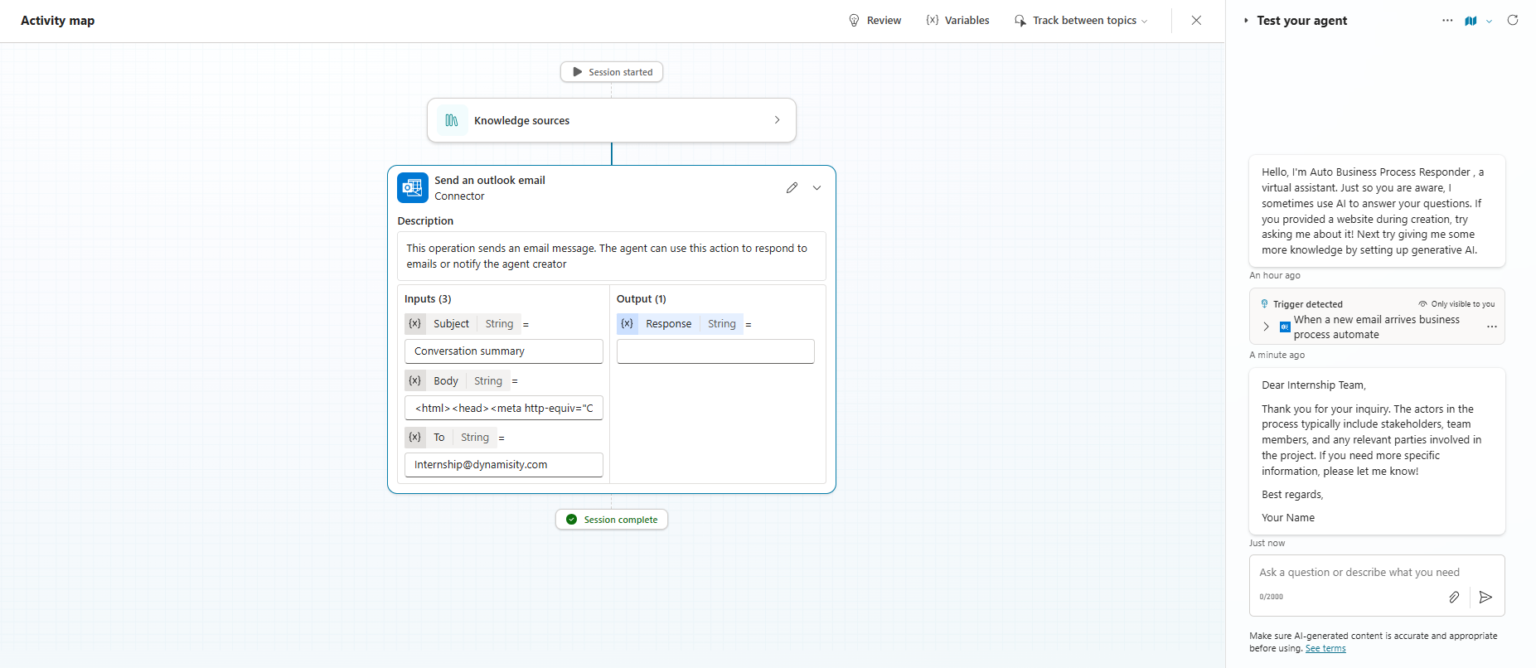Viewport: 1536px width, 668px height.
Task: Click inside the Ask a question input box
Action: [x=1360, y=572]
